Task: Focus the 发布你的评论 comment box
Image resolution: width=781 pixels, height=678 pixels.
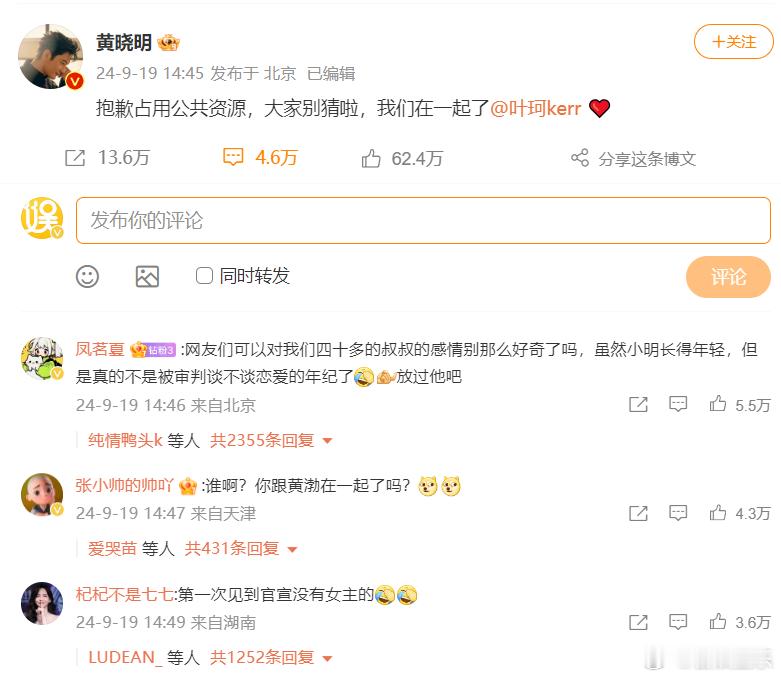Action: pos(423,220)
